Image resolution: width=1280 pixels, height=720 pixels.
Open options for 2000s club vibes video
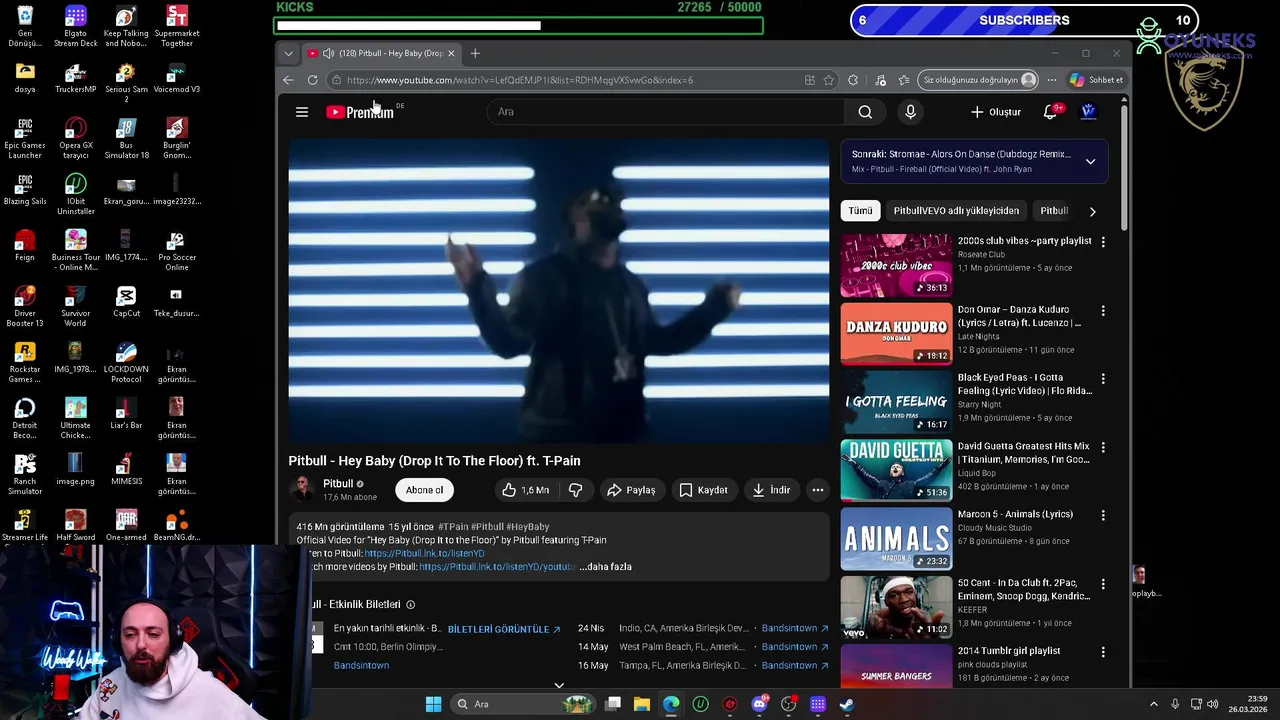[1103, 242]
